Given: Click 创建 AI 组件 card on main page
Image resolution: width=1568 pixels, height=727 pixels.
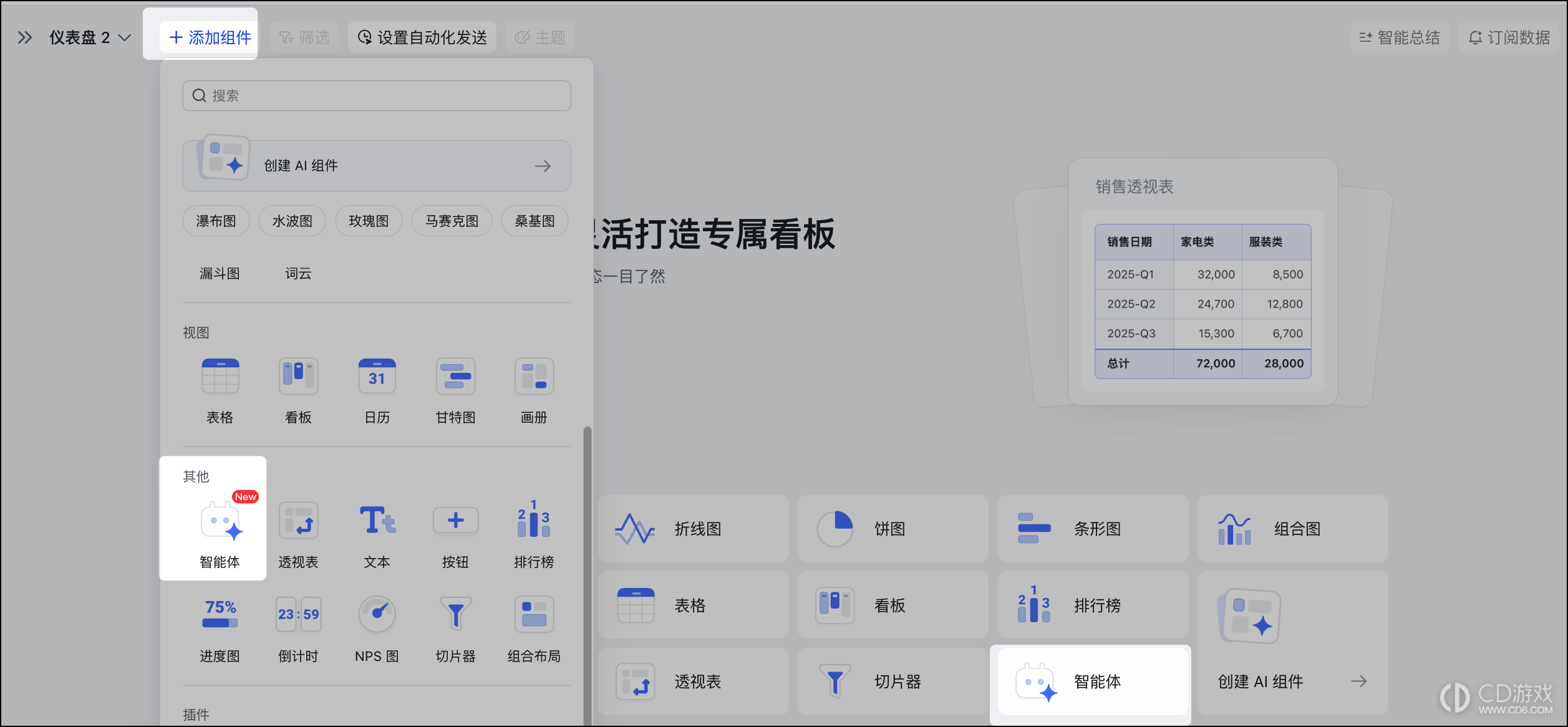Looking at the screenshot, I should coord(1292,643).
